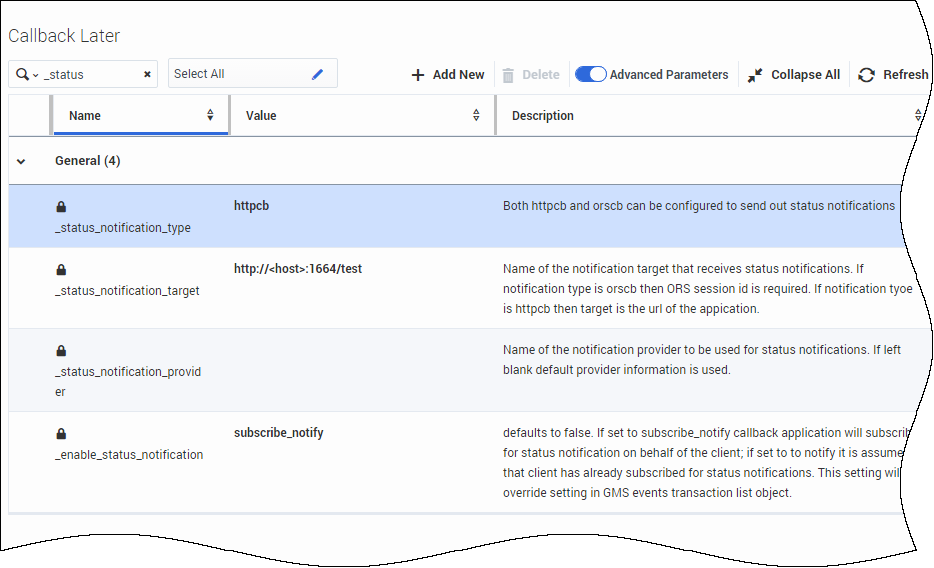Sort by Value column arrows
Image resolution: width=934 pixels, height=568 pixels.
click(x=476, y=116)
